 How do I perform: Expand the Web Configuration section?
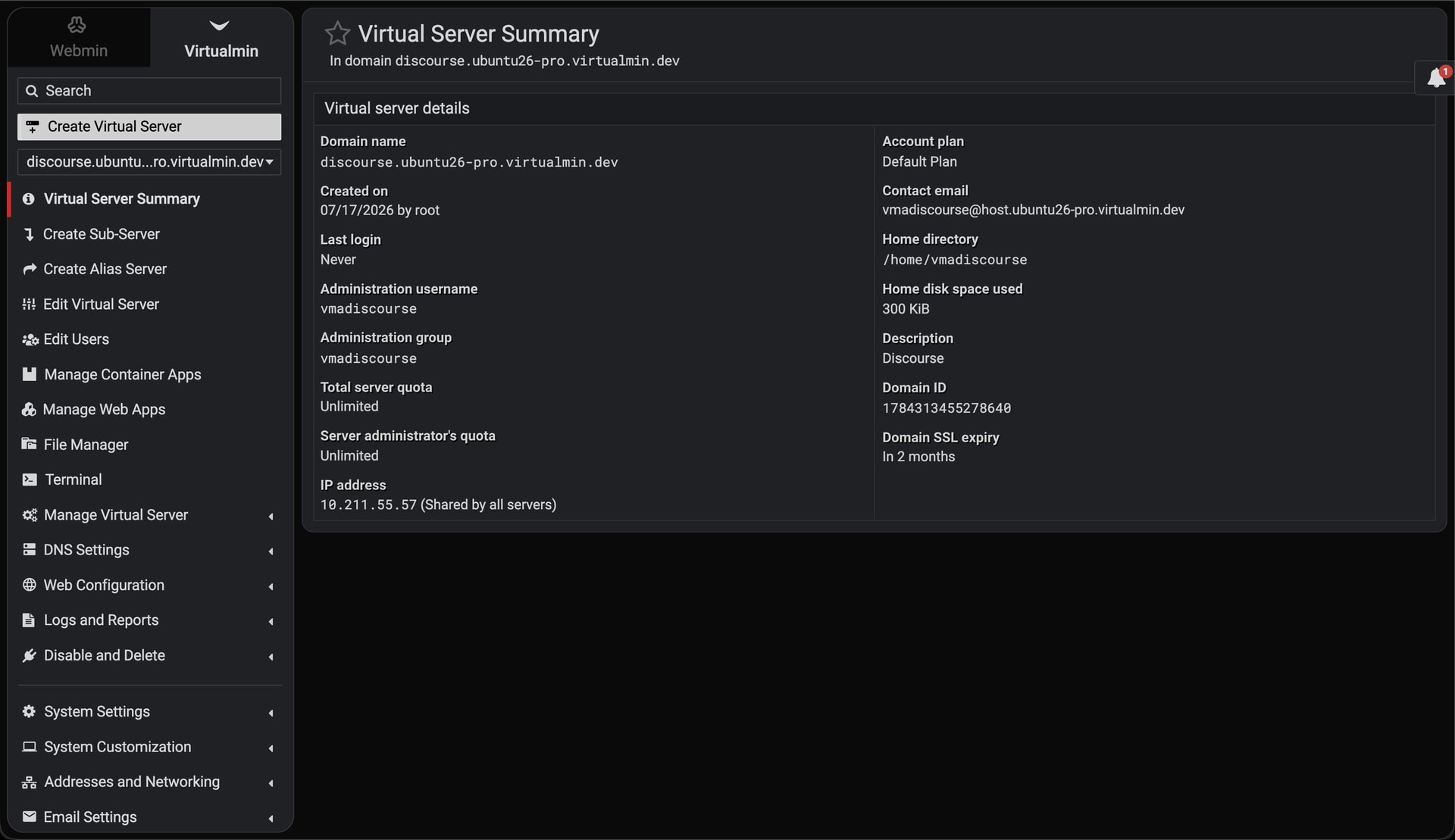click(x=149, y=585)
